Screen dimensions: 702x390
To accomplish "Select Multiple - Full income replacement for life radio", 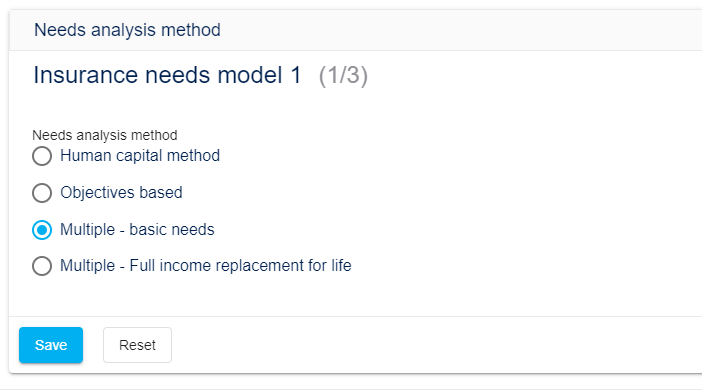I will [x=42, y=266].
